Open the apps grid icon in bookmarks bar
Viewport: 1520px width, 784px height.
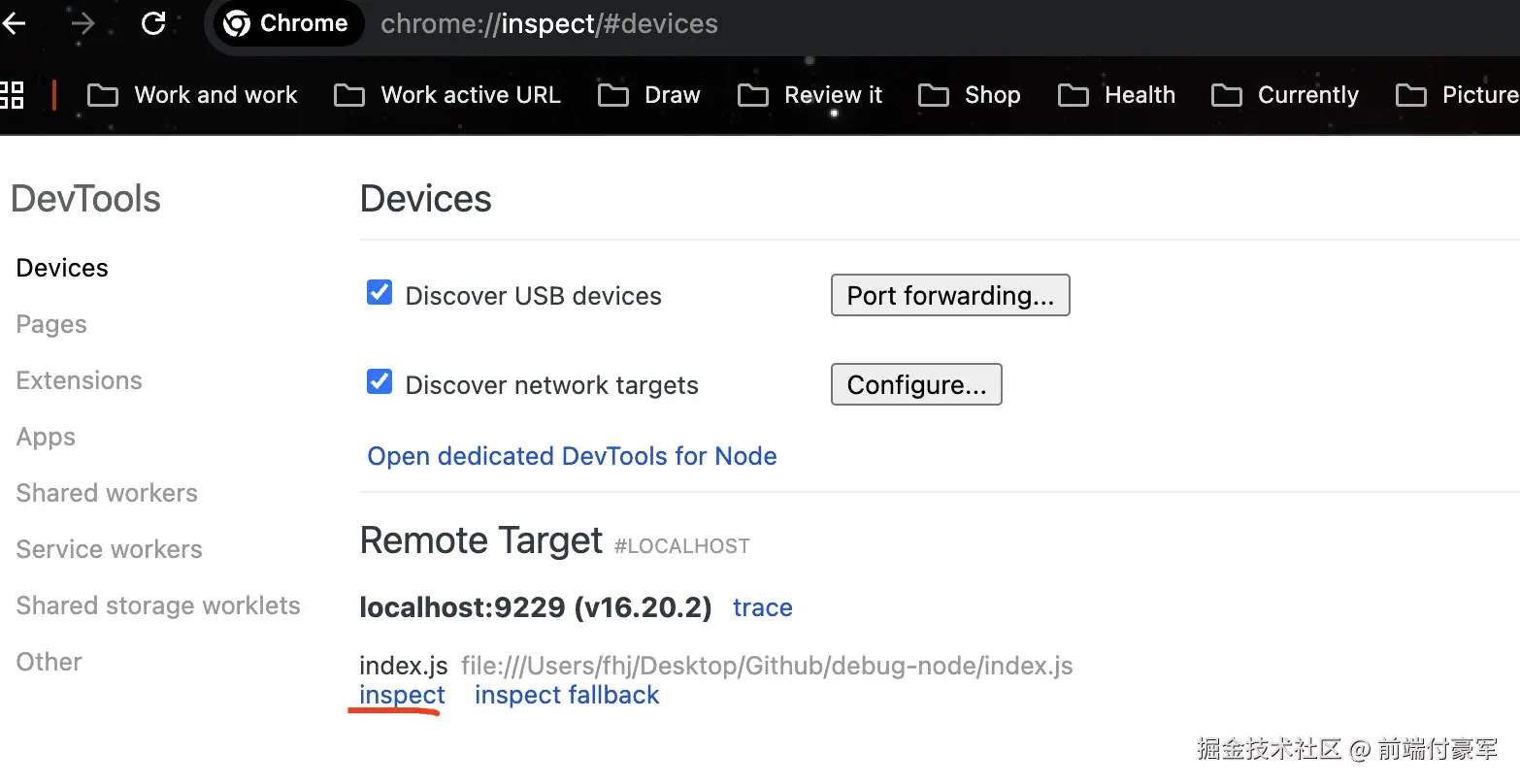[x=12, y=95]
